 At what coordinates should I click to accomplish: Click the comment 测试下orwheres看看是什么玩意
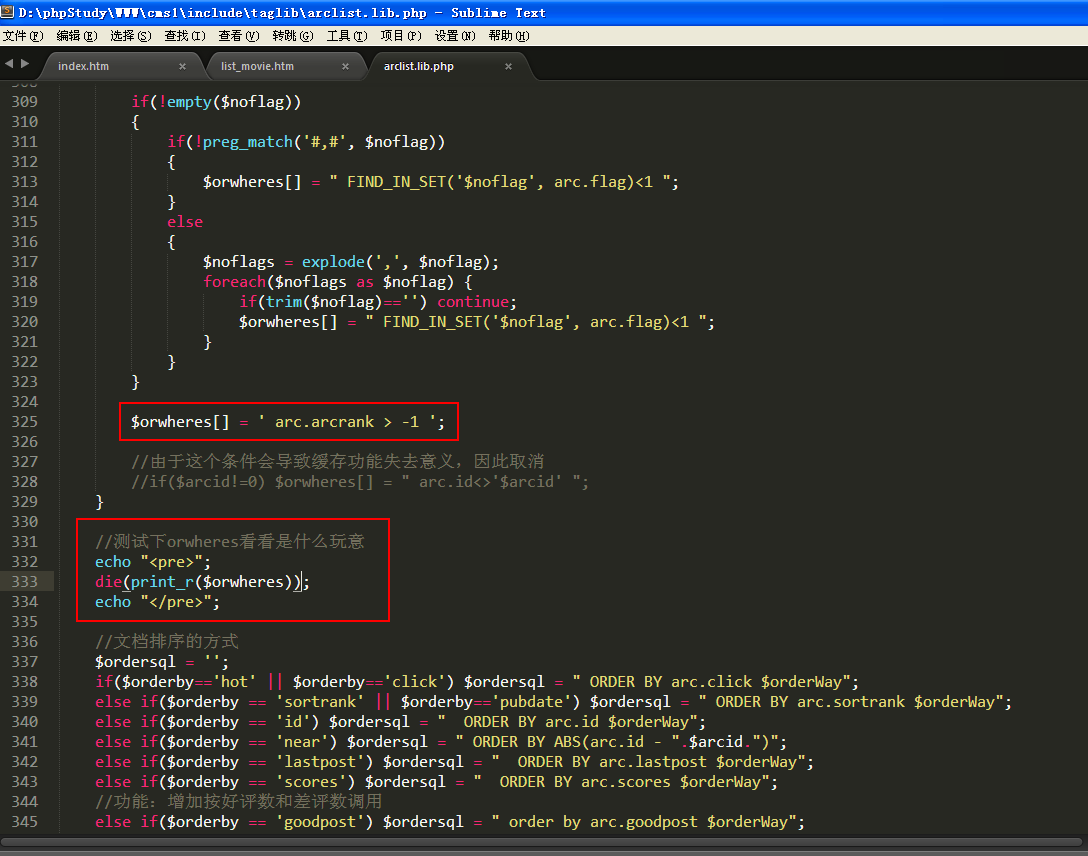230,542
